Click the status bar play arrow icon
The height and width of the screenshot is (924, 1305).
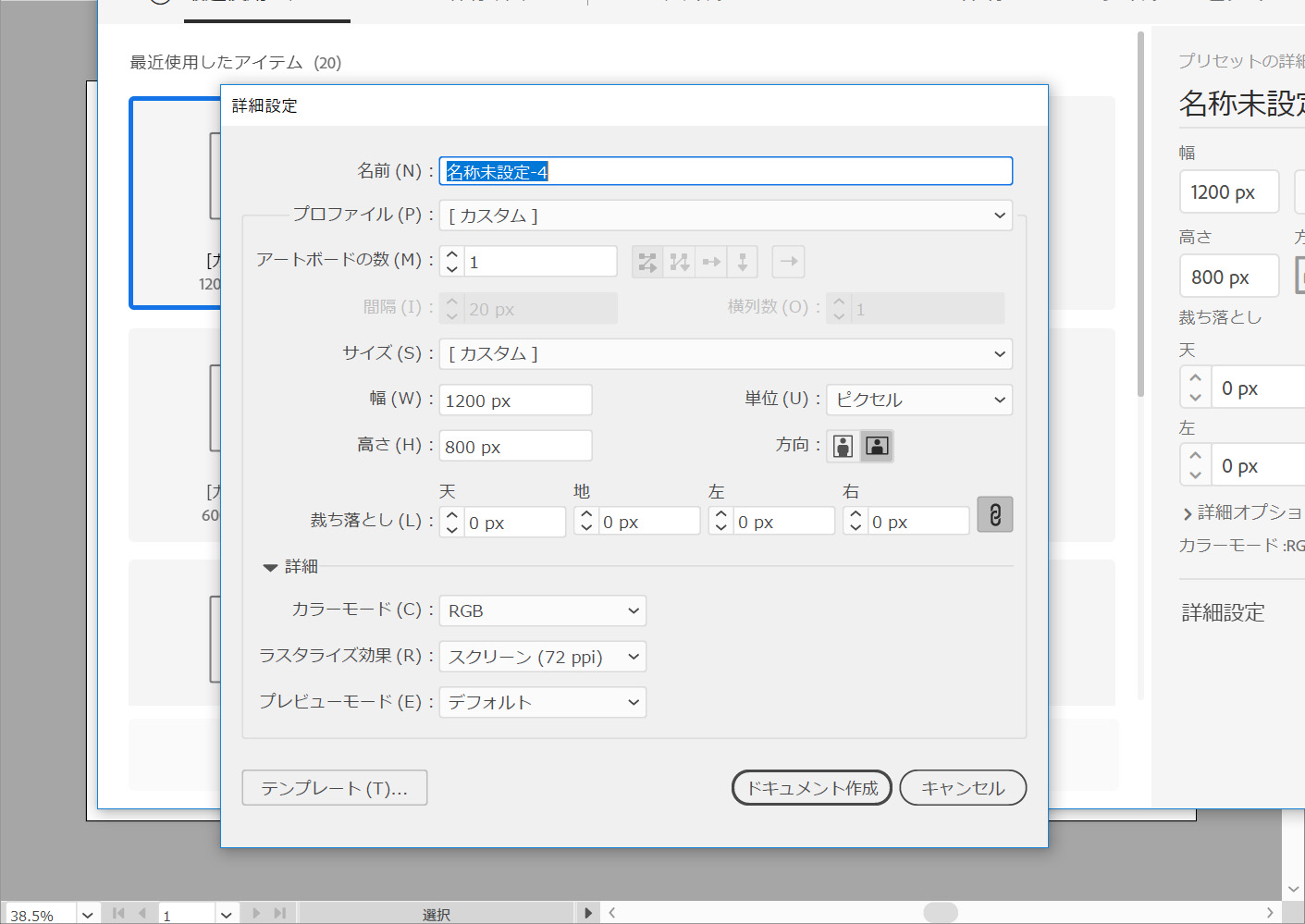click(x=588, y=913)
